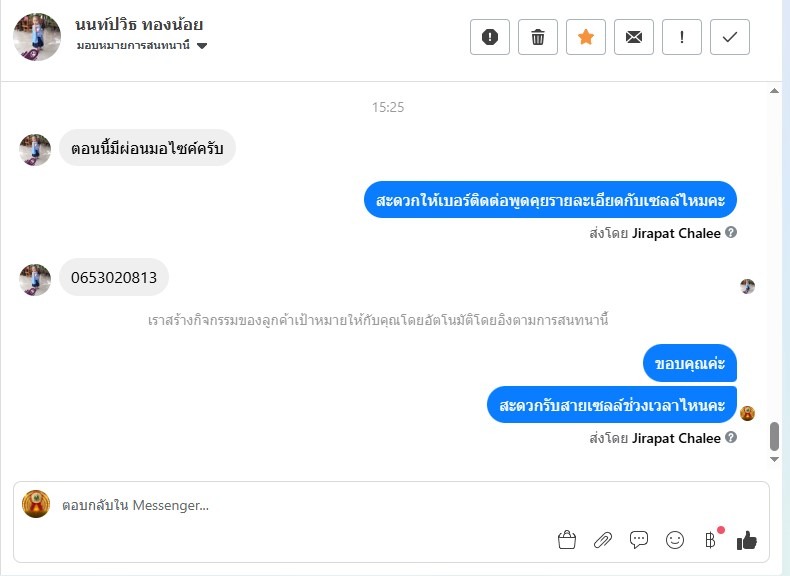The height and width of the screenshot is (576, 790).
Task: Click the scroll down arrow
Action: [x=774, y=459]
